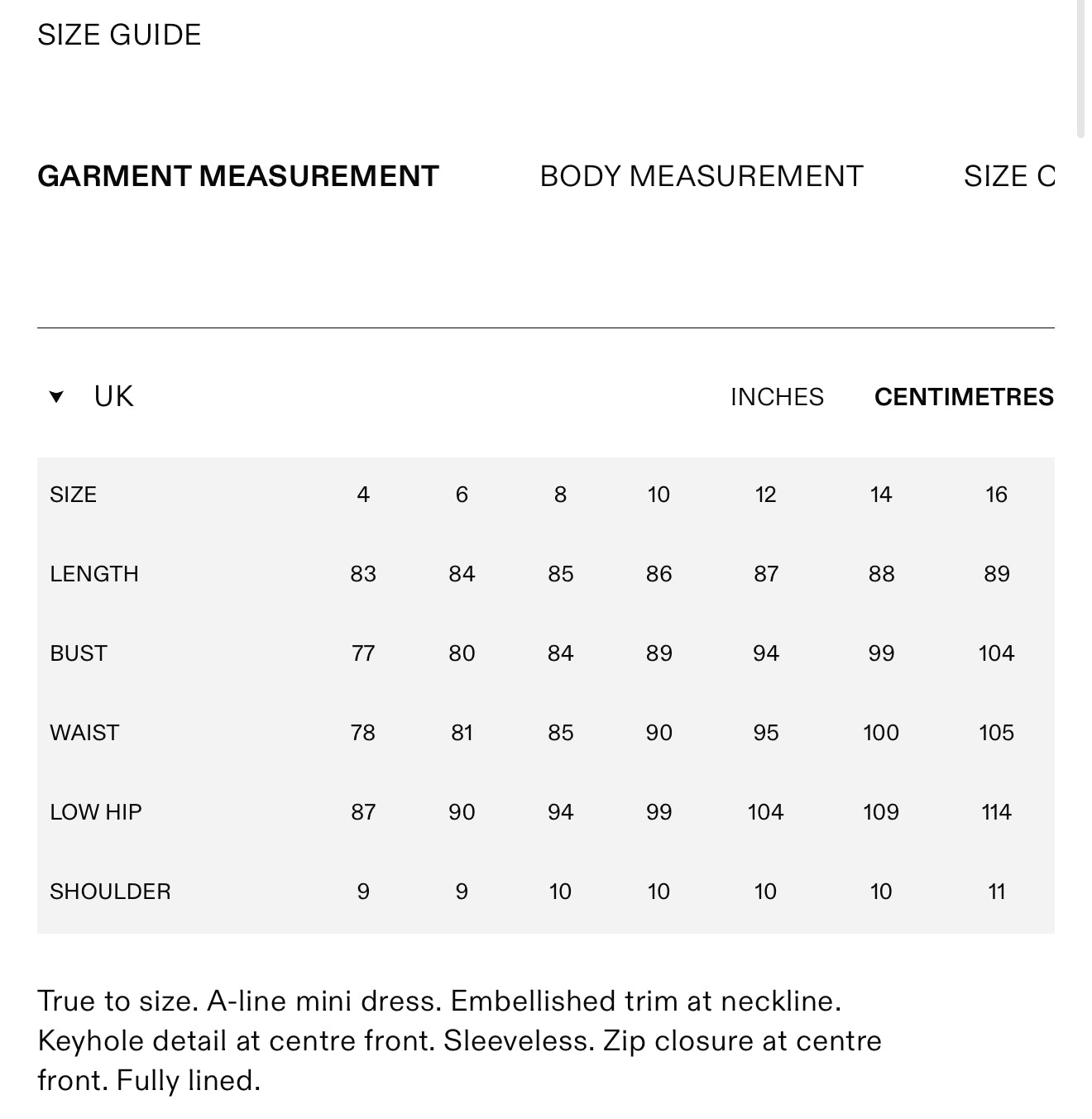
Task: Click the vertical scrollbar on right edge
Action: (x=1080, y=66)
